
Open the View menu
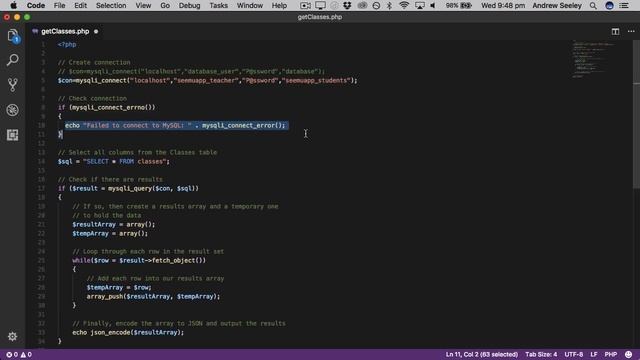pyautogui.click(x=143, y=6)
